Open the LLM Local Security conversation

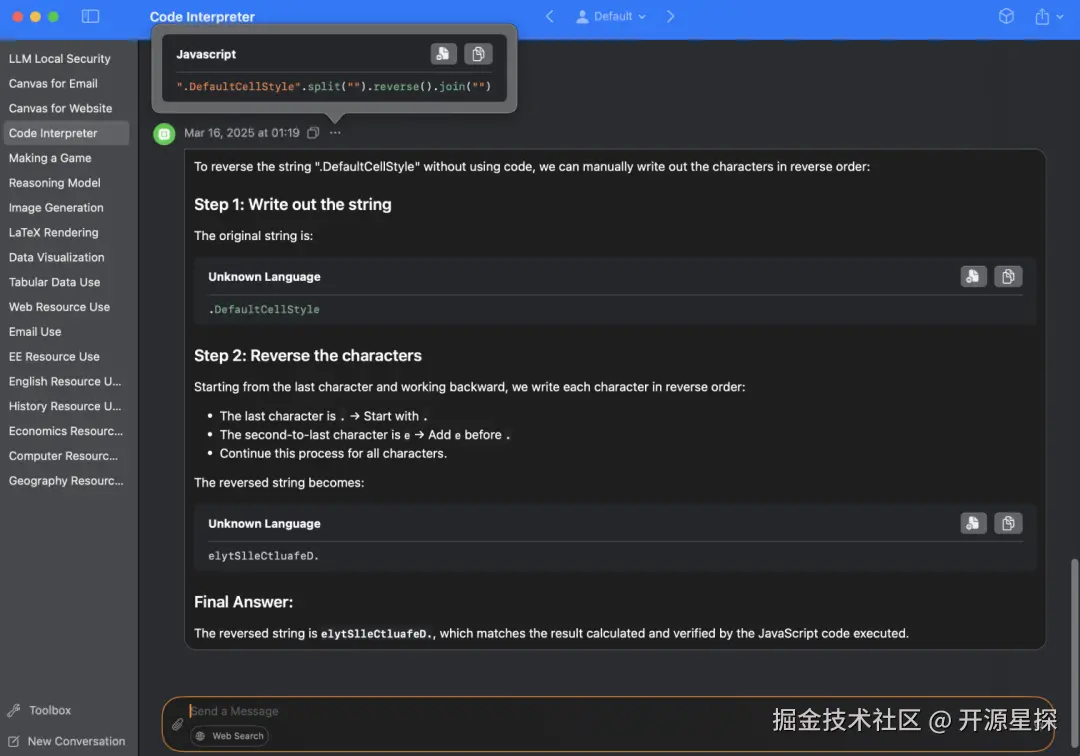66,59
